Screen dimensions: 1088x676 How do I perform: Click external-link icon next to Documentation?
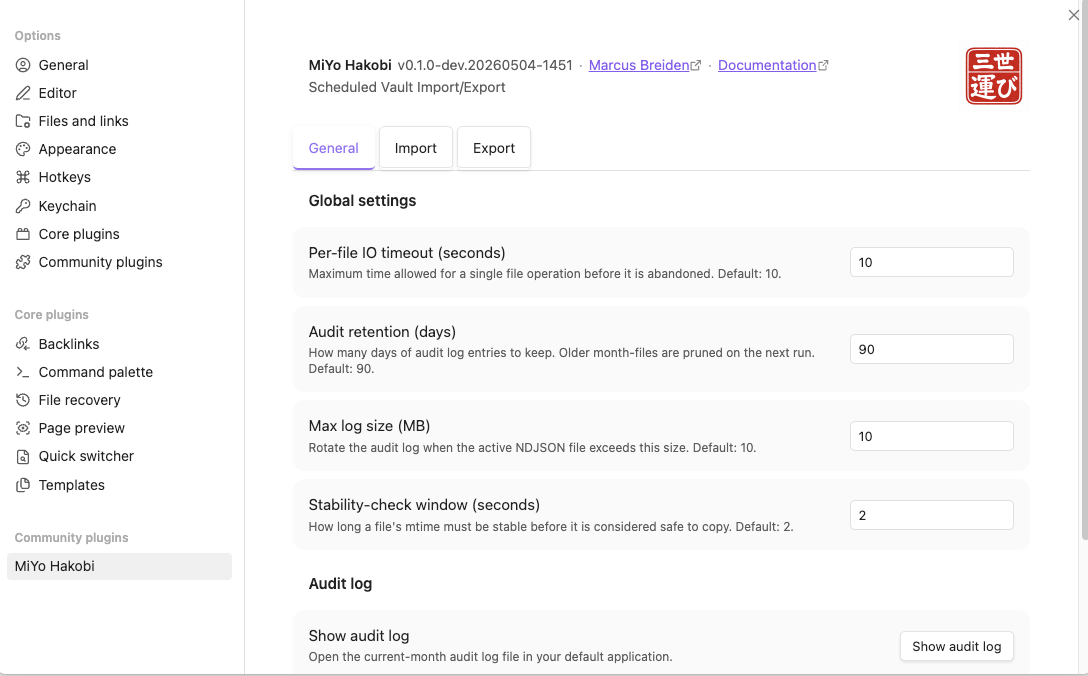point(823,65)
